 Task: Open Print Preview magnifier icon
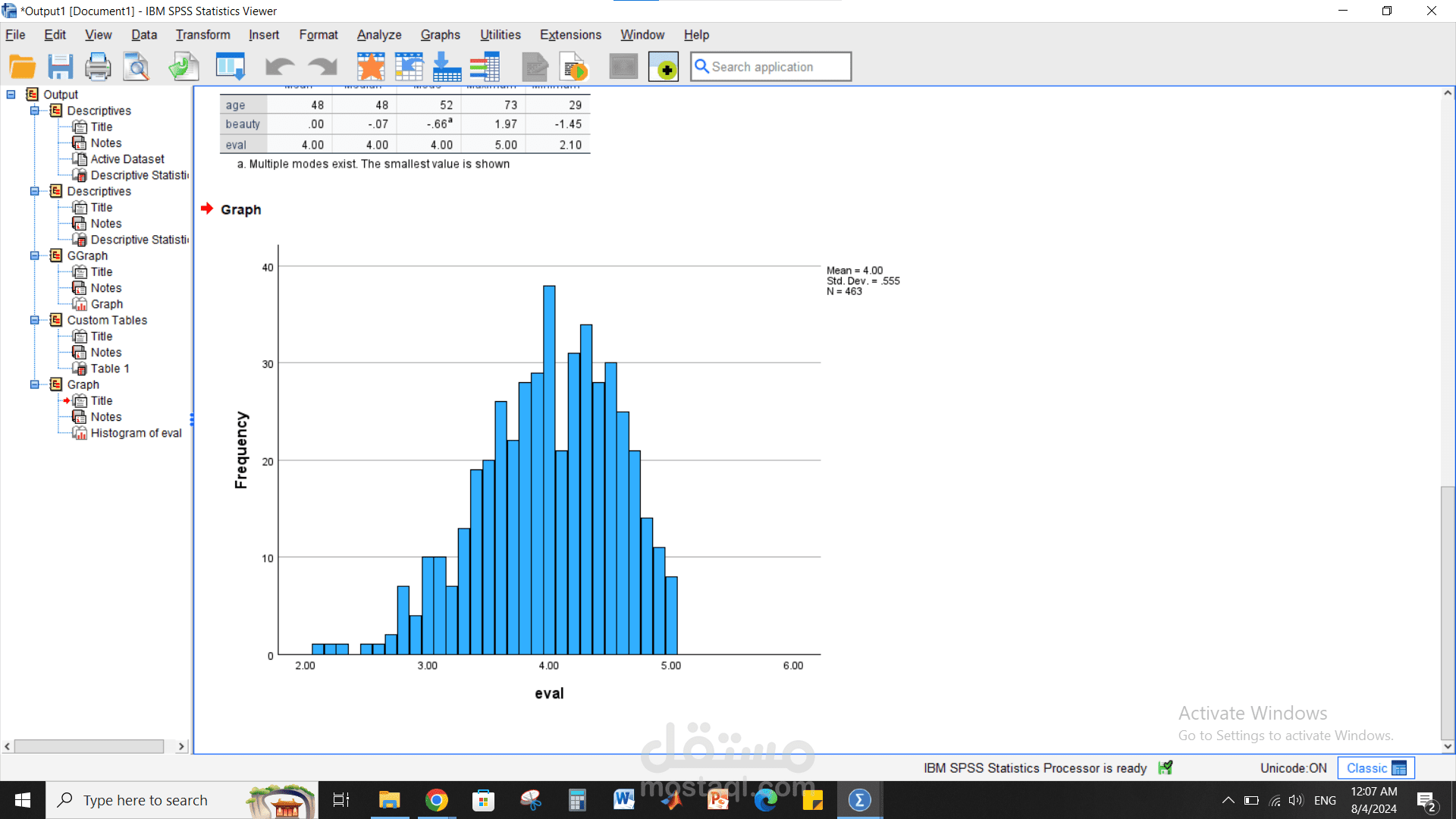coord(136,67)
